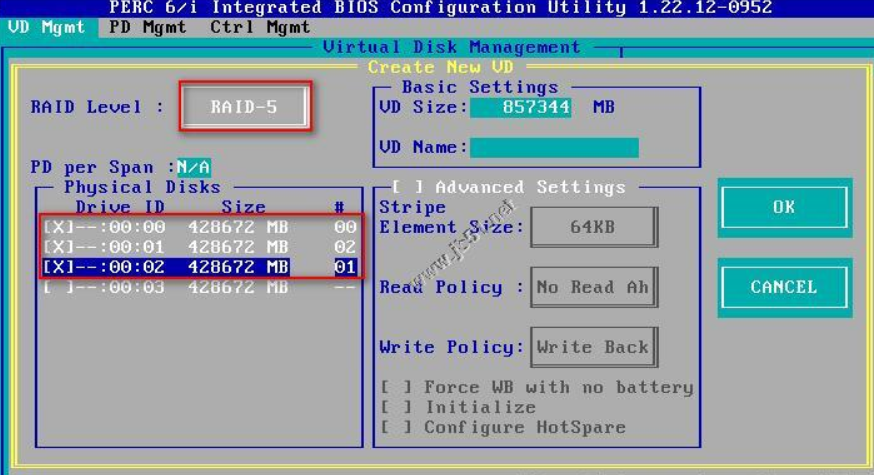Click the MB unit next to VD Size
Viewport: 874px width, 475px height.
(x=604, y=107)
